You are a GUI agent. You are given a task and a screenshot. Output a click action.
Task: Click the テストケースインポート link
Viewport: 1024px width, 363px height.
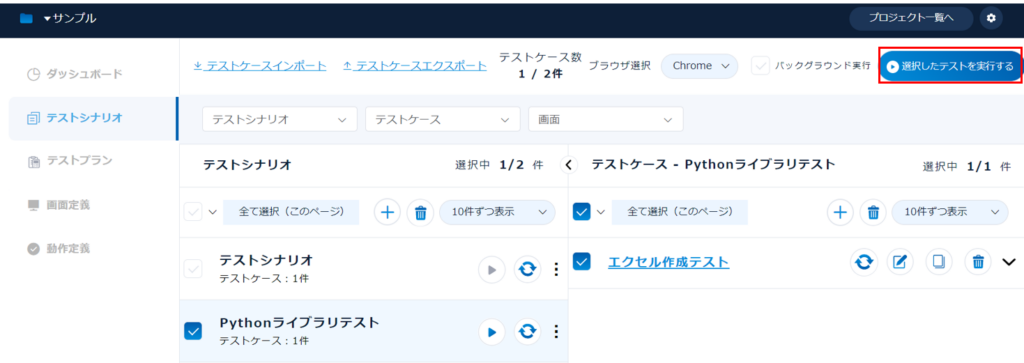(261, 66)
